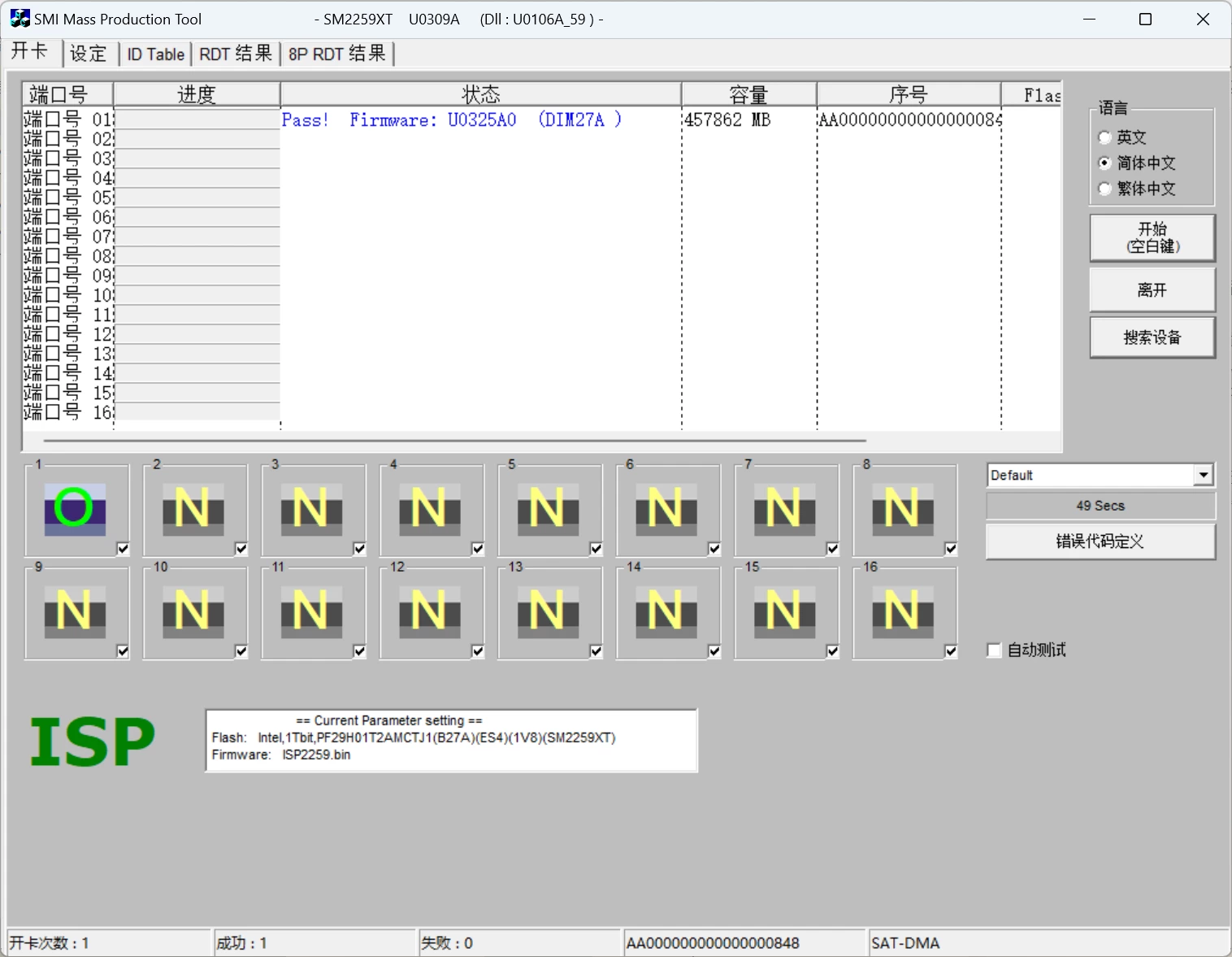This screenshot has width=1232, height=957.
Task: Click port 5 N status icon
Action: tap(548, 510)
